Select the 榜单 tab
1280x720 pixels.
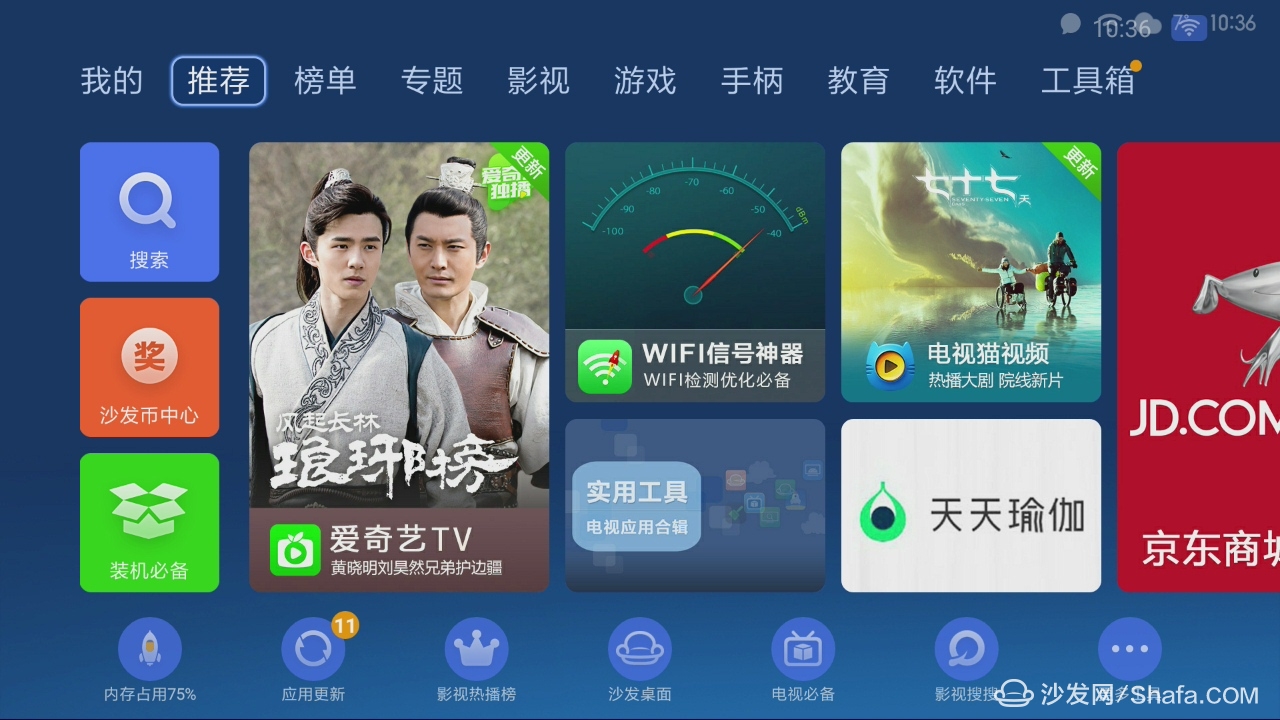(325, 81)
